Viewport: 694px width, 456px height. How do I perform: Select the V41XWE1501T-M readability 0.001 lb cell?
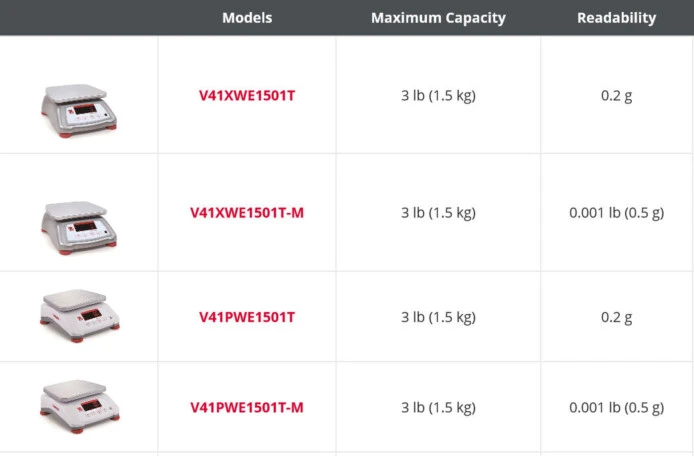pyautogui.click(x=616, y=213)
